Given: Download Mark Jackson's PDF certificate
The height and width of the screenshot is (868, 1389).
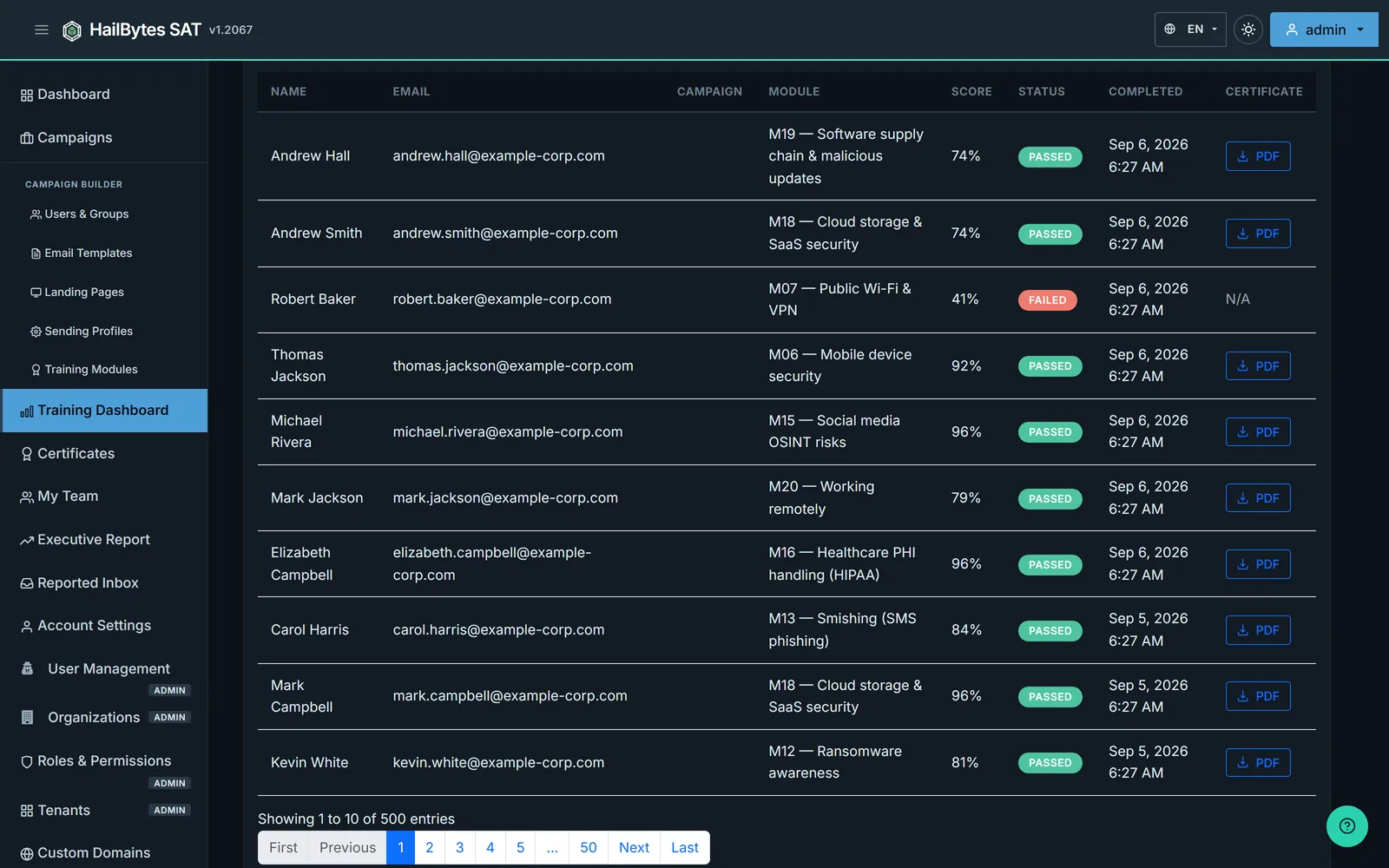Looking at the screenshot, I should [1258, 498].
